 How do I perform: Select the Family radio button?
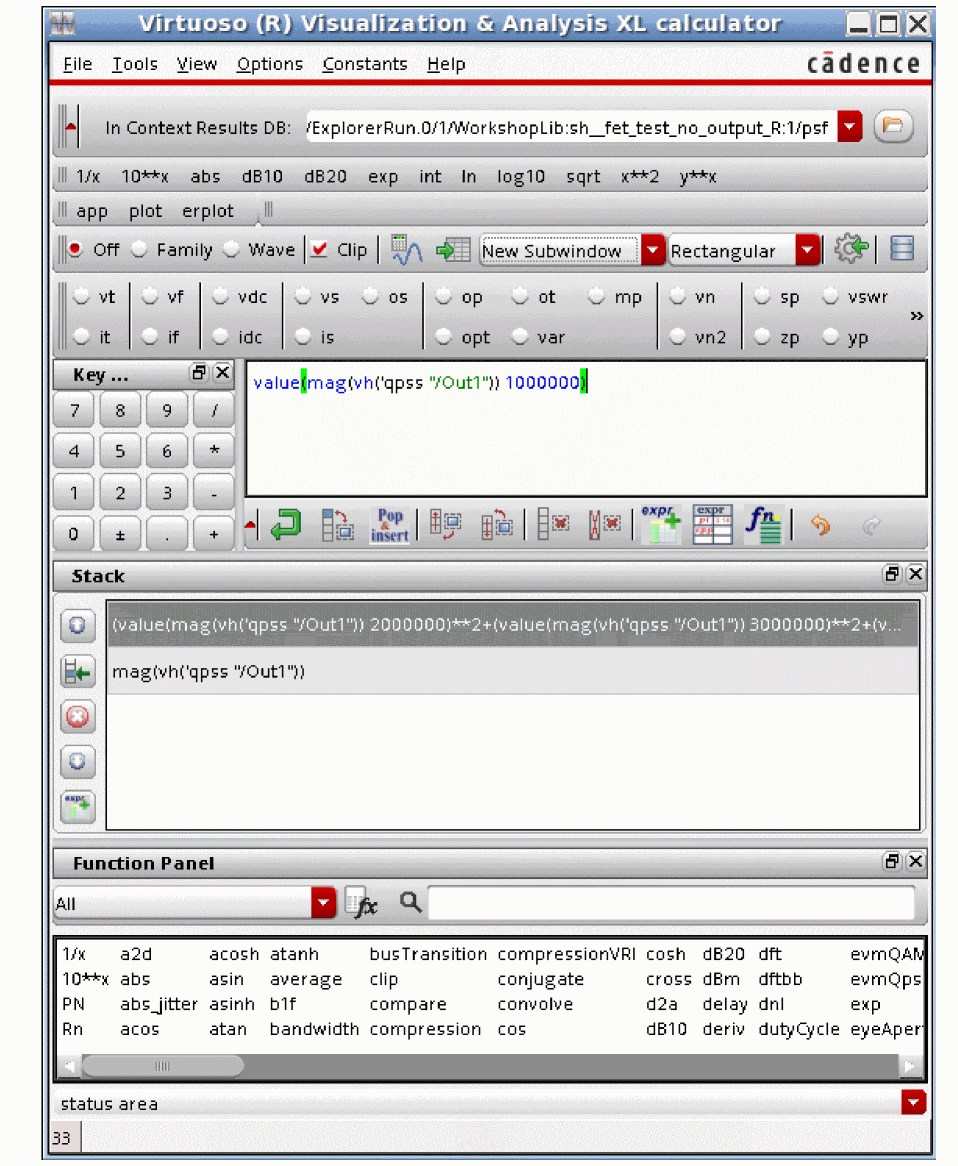point(139,249)
